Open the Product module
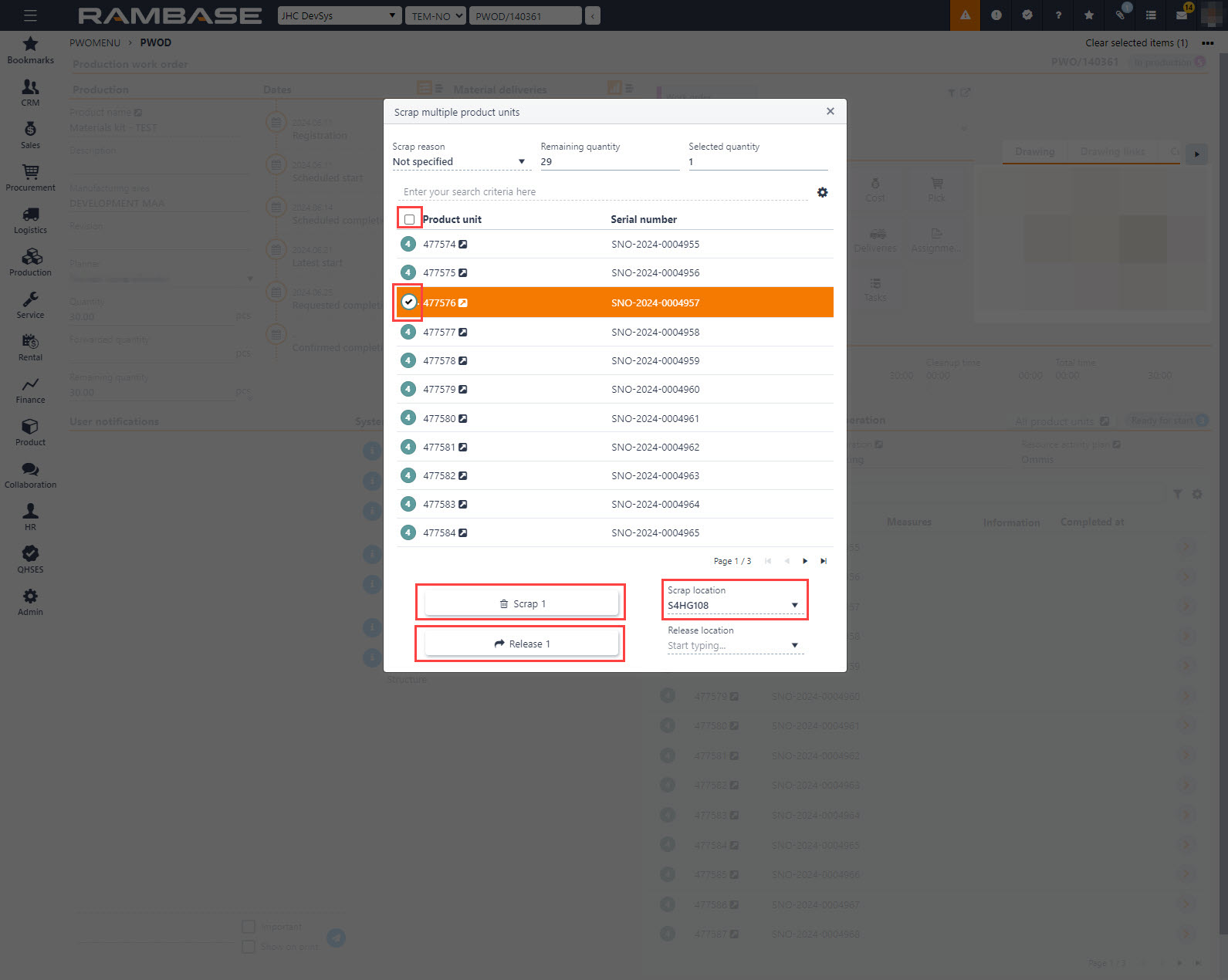Screen dimensions: 1228x980 [x=30, y=432]
